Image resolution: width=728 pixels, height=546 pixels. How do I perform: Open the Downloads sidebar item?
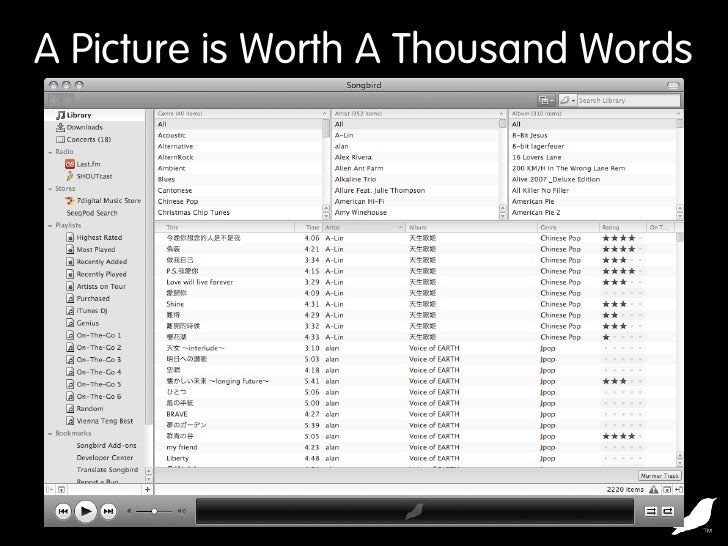click(79, 127)
